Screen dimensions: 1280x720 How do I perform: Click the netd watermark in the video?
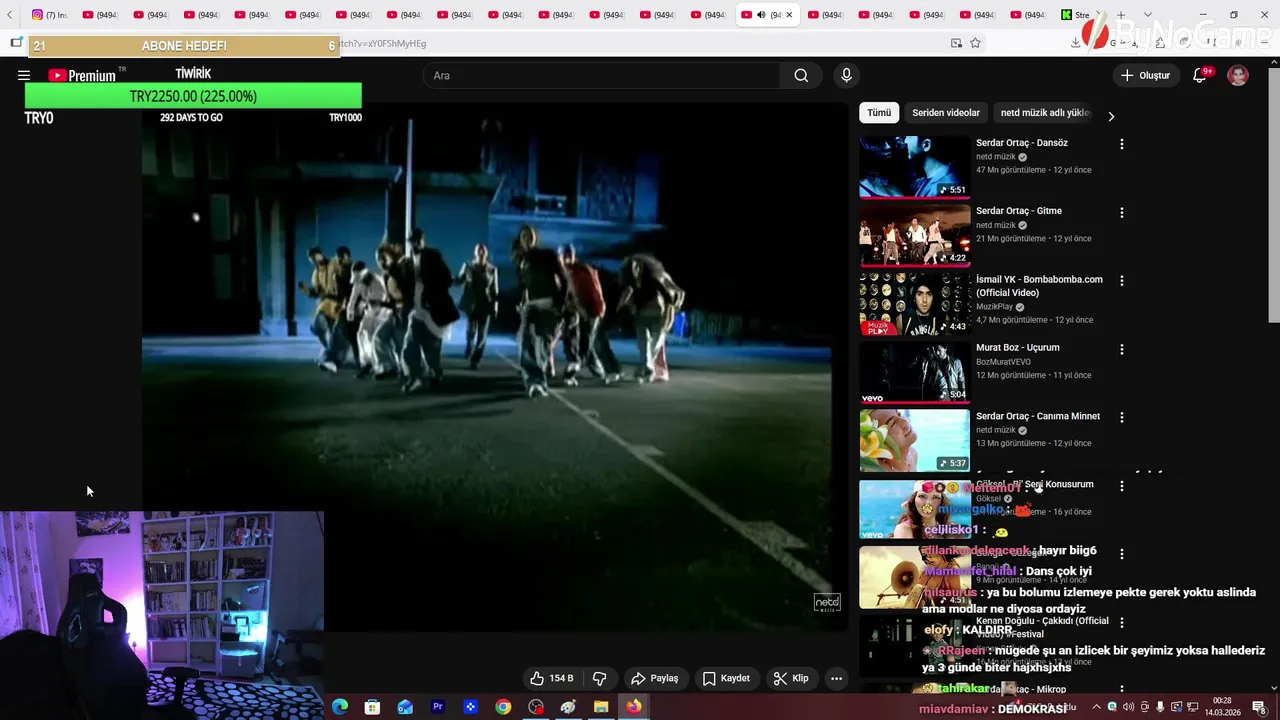coord(827,602)
